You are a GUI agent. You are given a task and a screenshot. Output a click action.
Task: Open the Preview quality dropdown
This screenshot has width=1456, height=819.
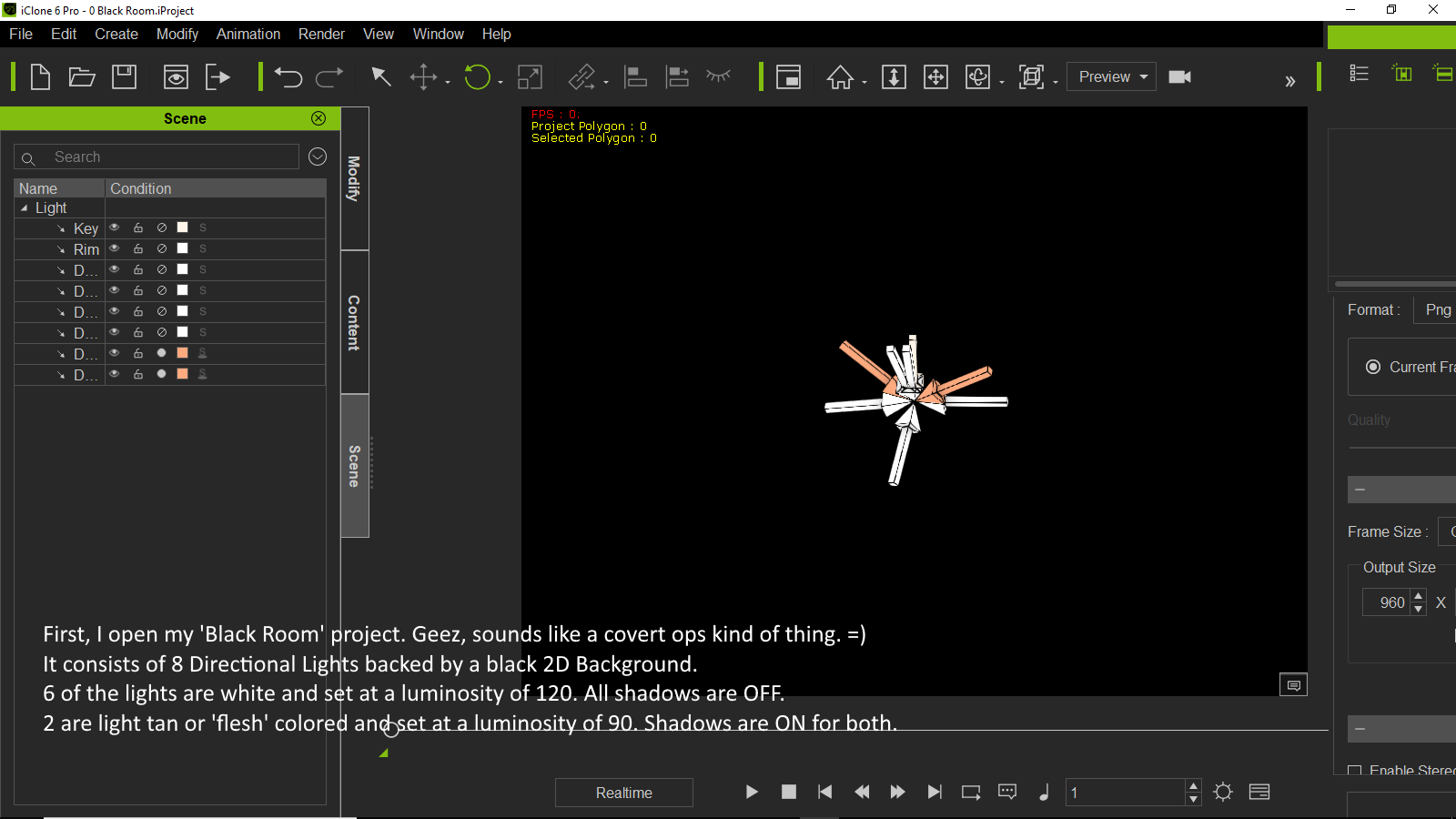[x=1111, y=77]
